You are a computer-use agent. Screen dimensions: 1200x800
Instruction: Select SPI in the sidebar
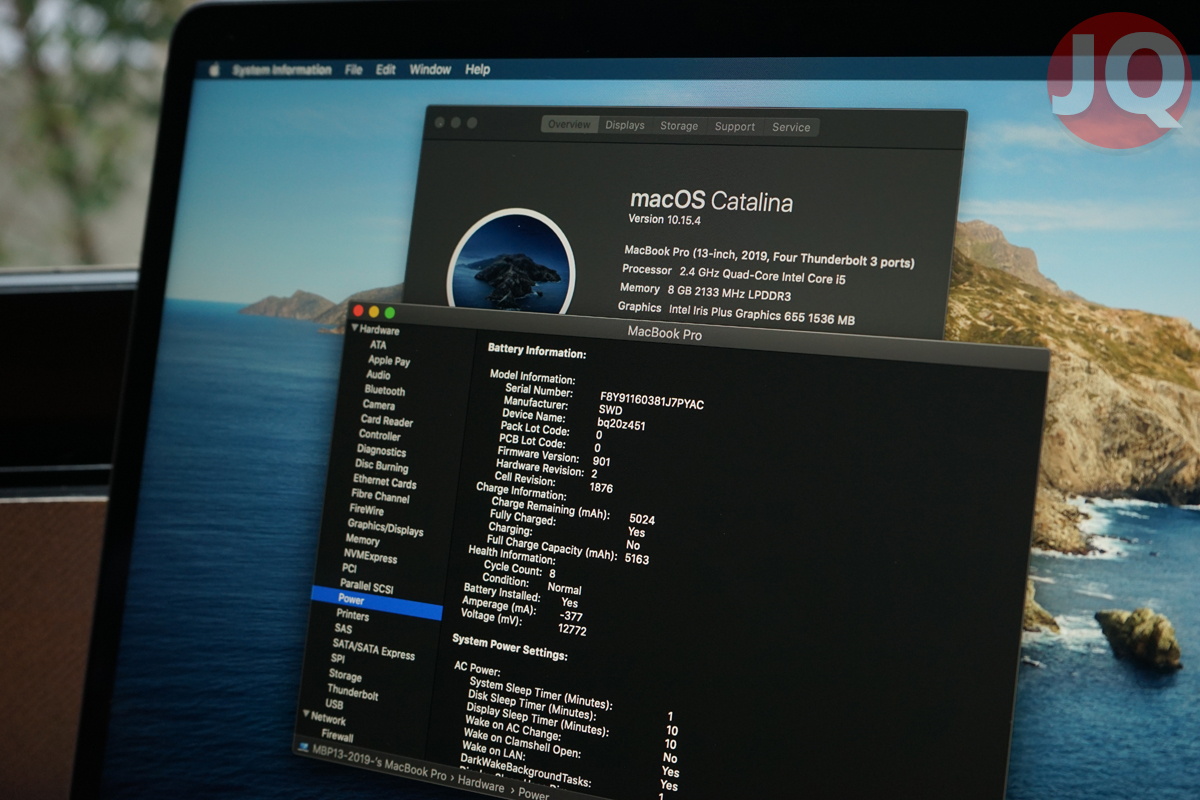[338, 659]
